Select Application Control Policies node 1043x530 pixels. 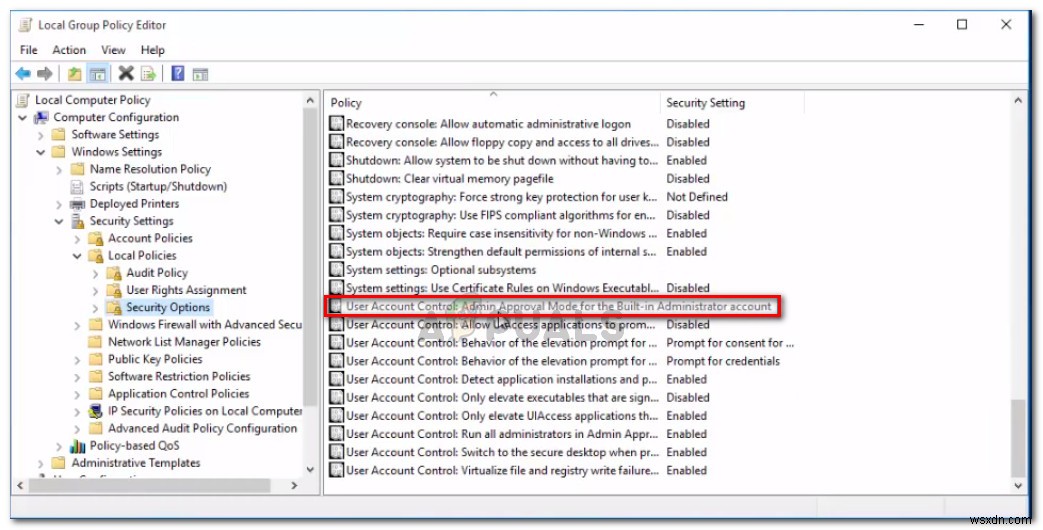178,394
